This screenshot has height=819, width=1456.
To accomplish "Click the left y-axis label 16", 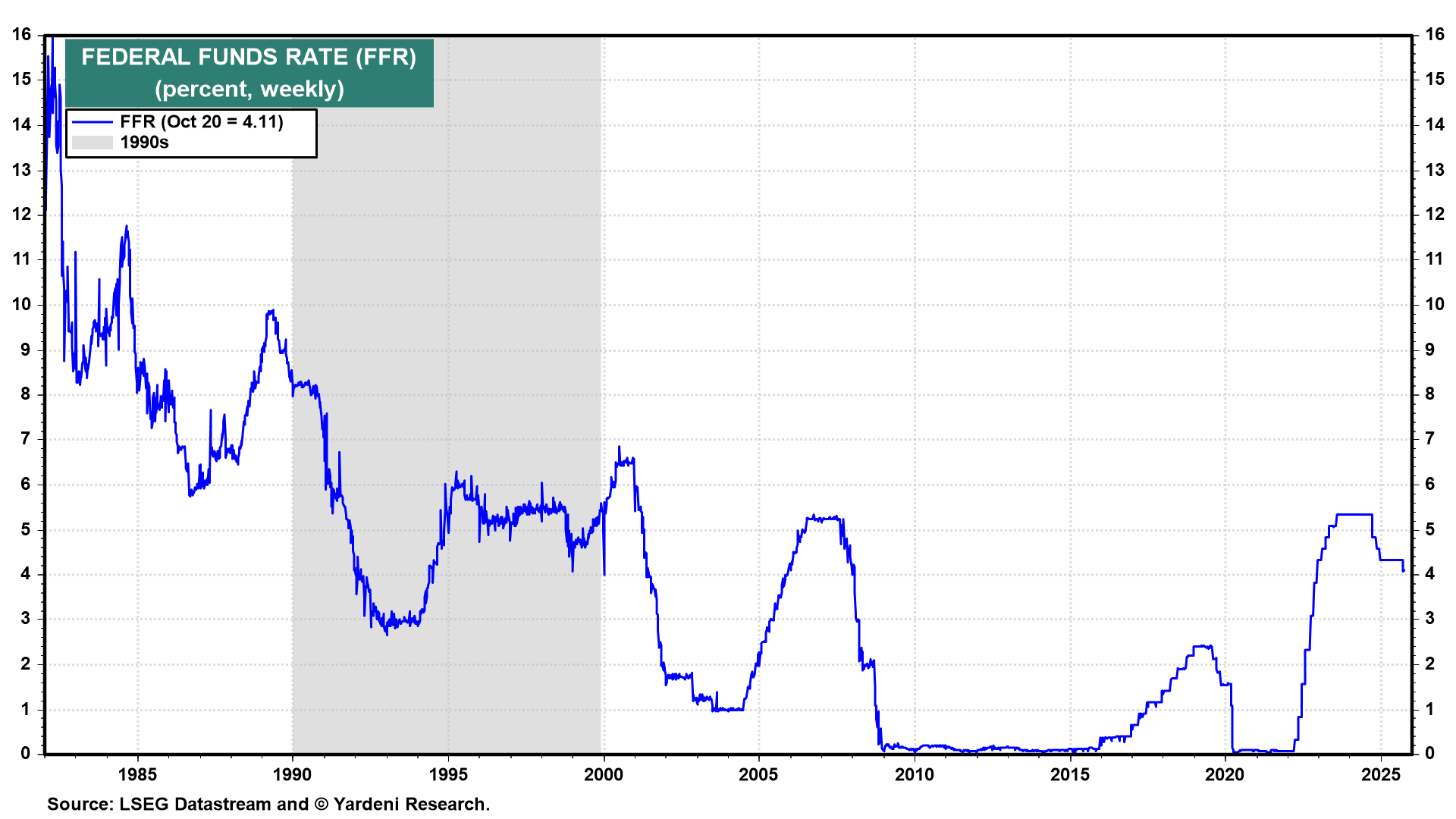I will (22, 34).
